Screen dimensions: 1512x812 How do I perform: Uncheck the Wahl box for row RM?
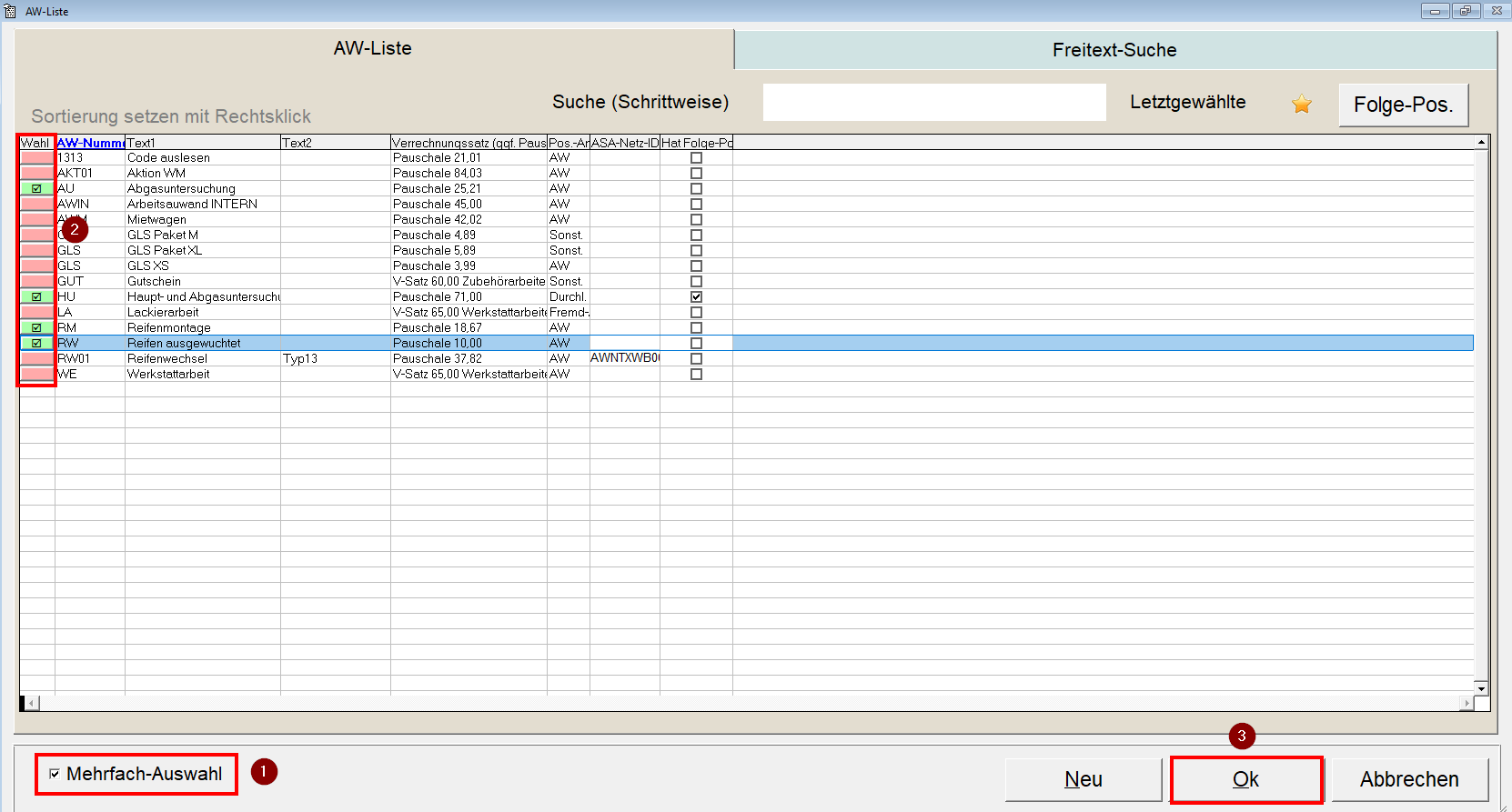tap(36, 328)
